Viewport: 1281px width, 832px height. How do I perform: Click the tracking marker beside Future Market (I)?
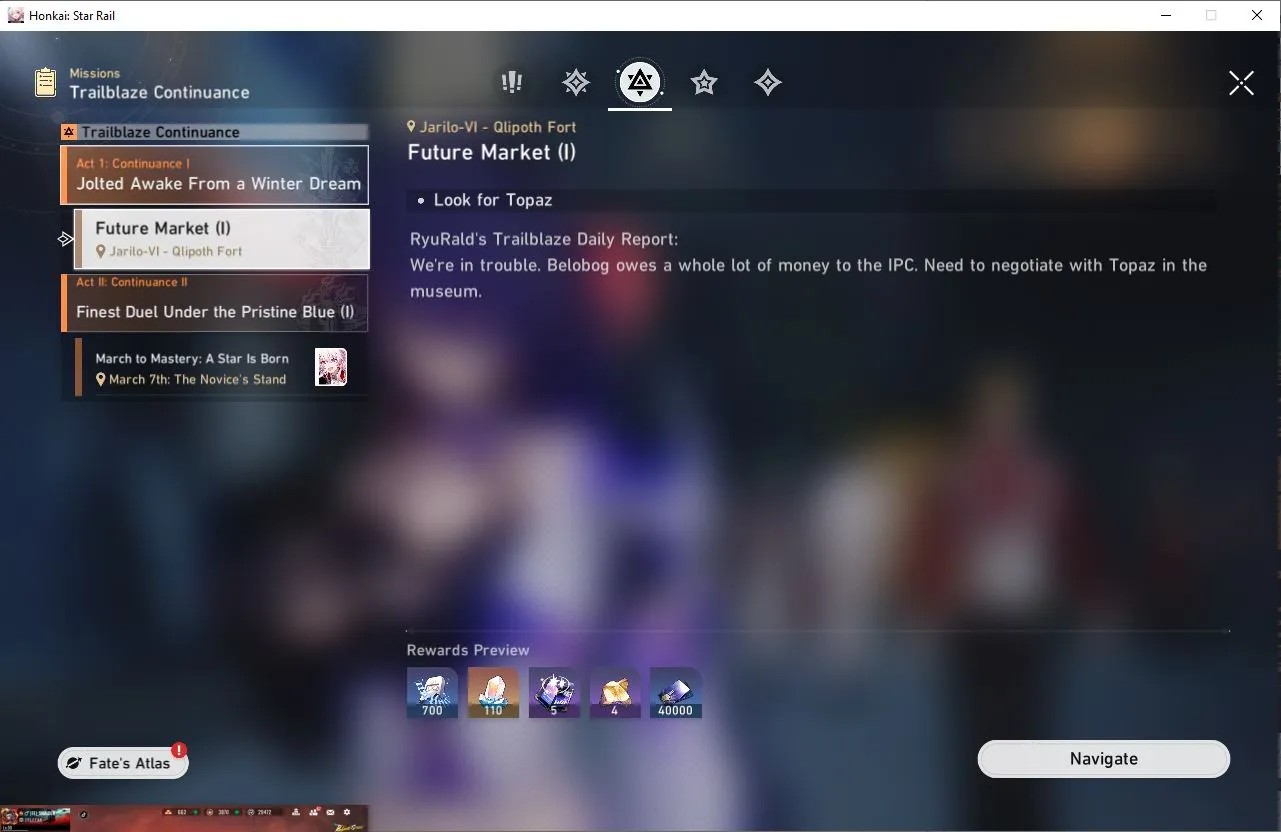point(65,239)
